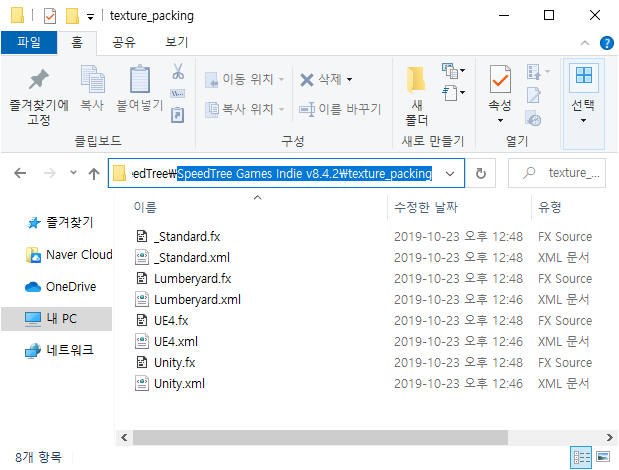Image resolution: width=619 pixels, height=470 pixels.
Task: Click the Easy access icon in ribbon
Action: 450,93
